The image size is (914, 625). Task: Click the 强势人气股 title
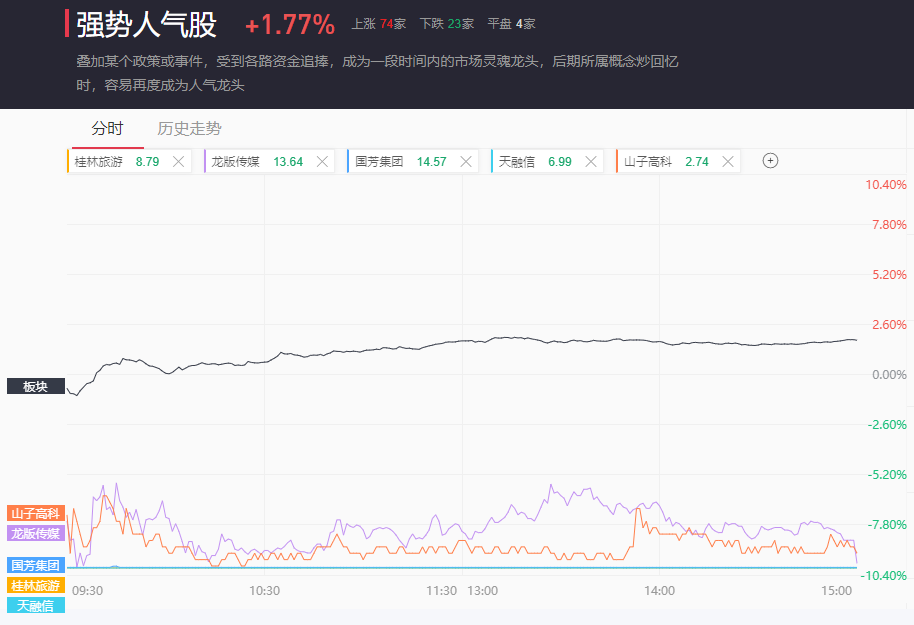146,25
